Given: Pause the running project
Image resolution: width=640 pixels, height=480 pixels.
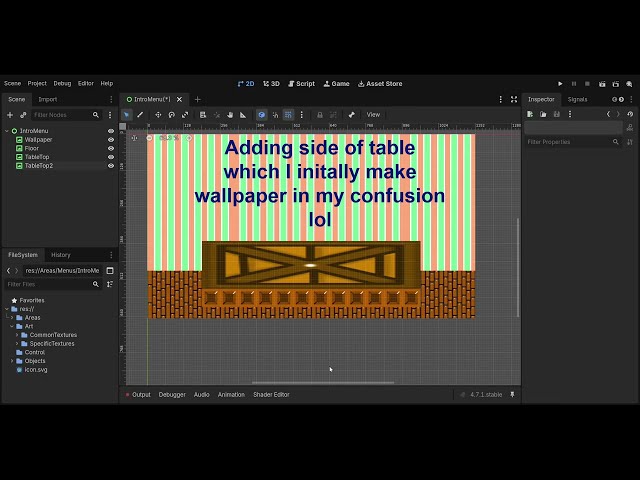Looking at the screenshot, I should pyautogui.click(x=574, y=84).
